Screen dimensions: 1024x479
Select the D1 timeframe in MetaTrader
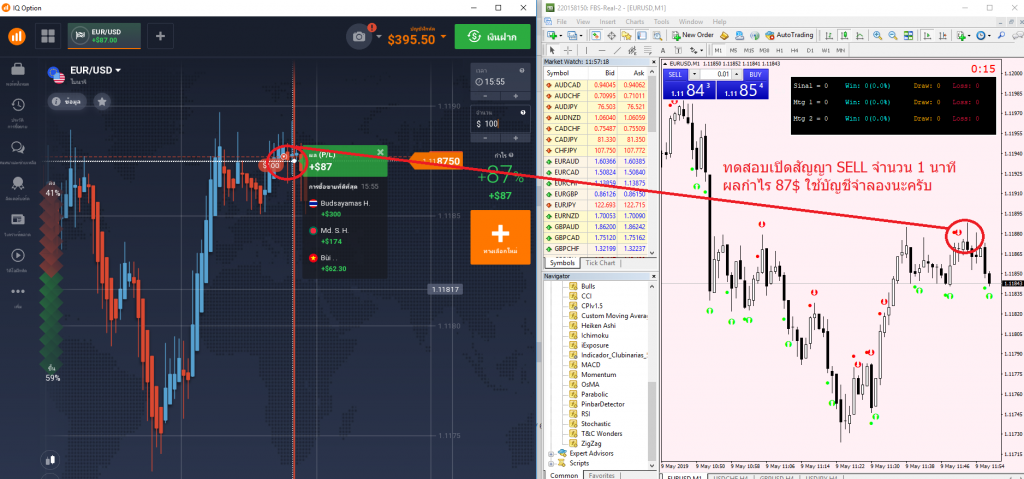(810, 50)
